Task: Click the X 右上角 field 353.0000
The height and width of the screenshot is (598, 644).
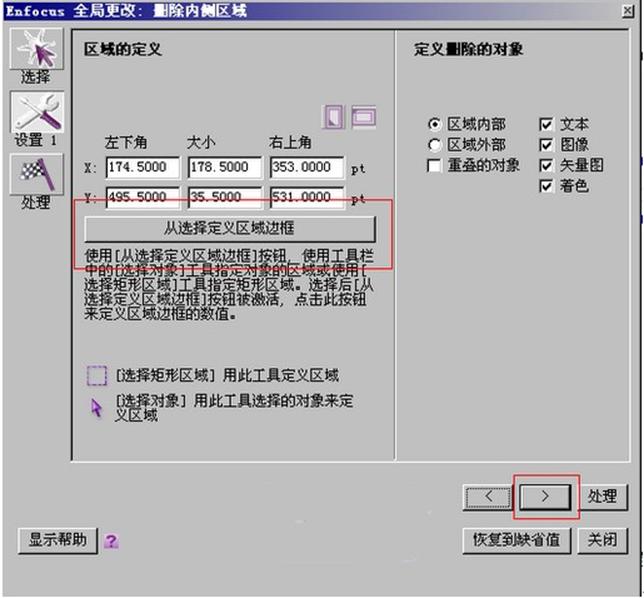Action: coord(307,167)
